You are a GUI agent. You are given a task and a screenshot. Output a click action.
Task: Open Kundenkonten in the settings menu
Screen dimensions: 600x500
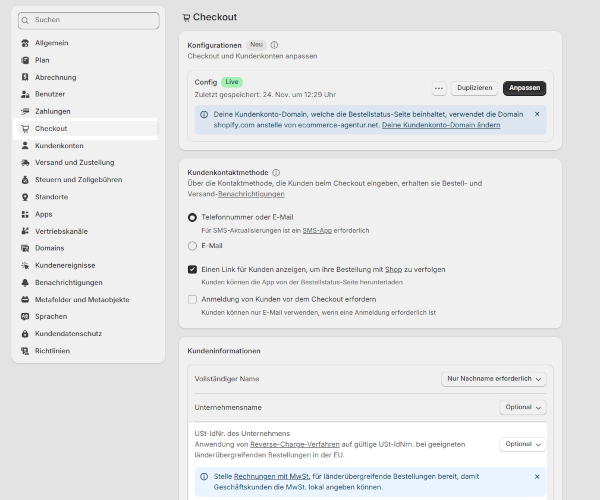(59, 145)
